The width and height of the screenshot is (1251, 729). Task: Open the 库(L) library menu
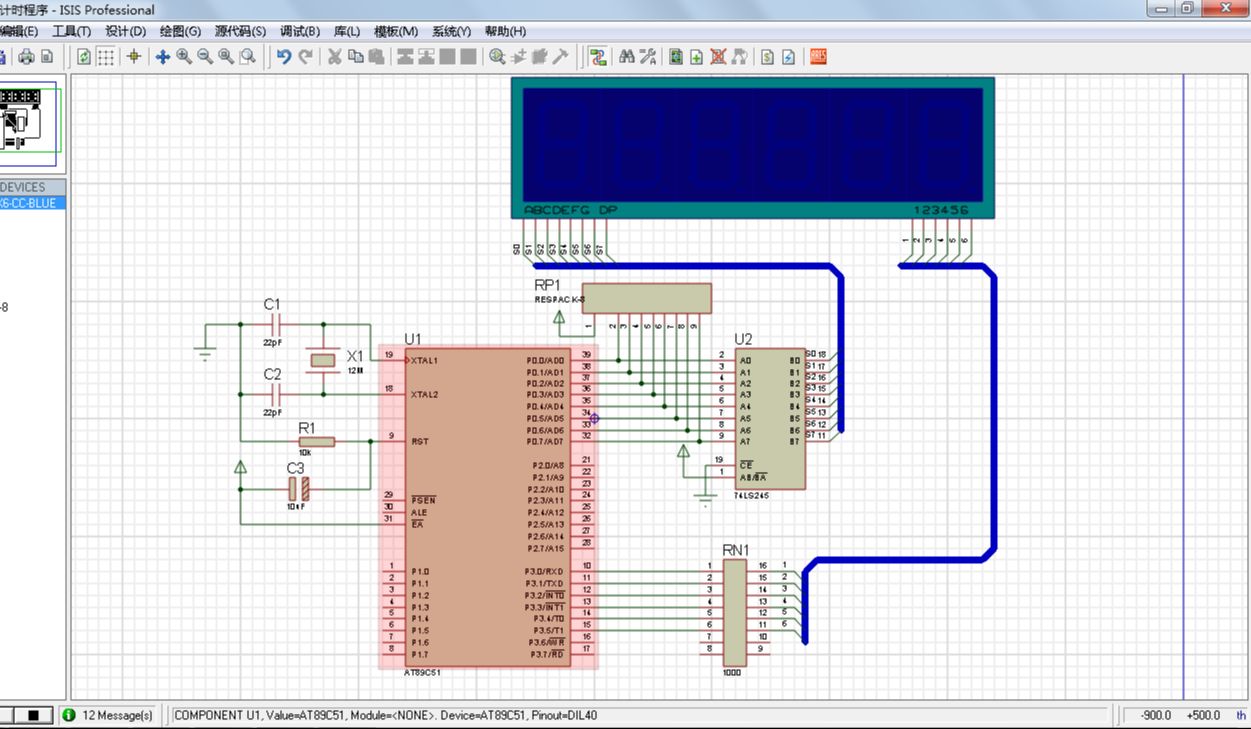(346, 32)
